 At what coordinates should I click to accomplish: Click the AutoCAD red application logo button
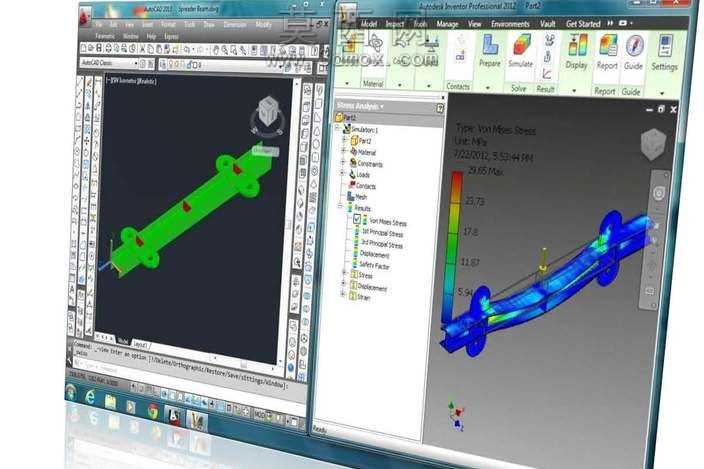pyautogui.click(x=85, y=18)
